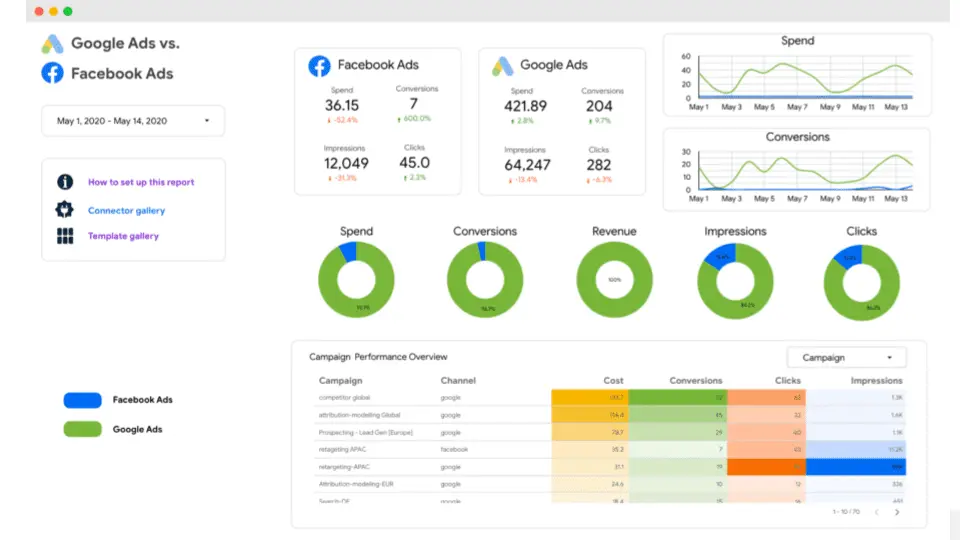Go to the next page of the campaign table
Image resolution: width=960 pixels, height=540 pixels.
897,512
